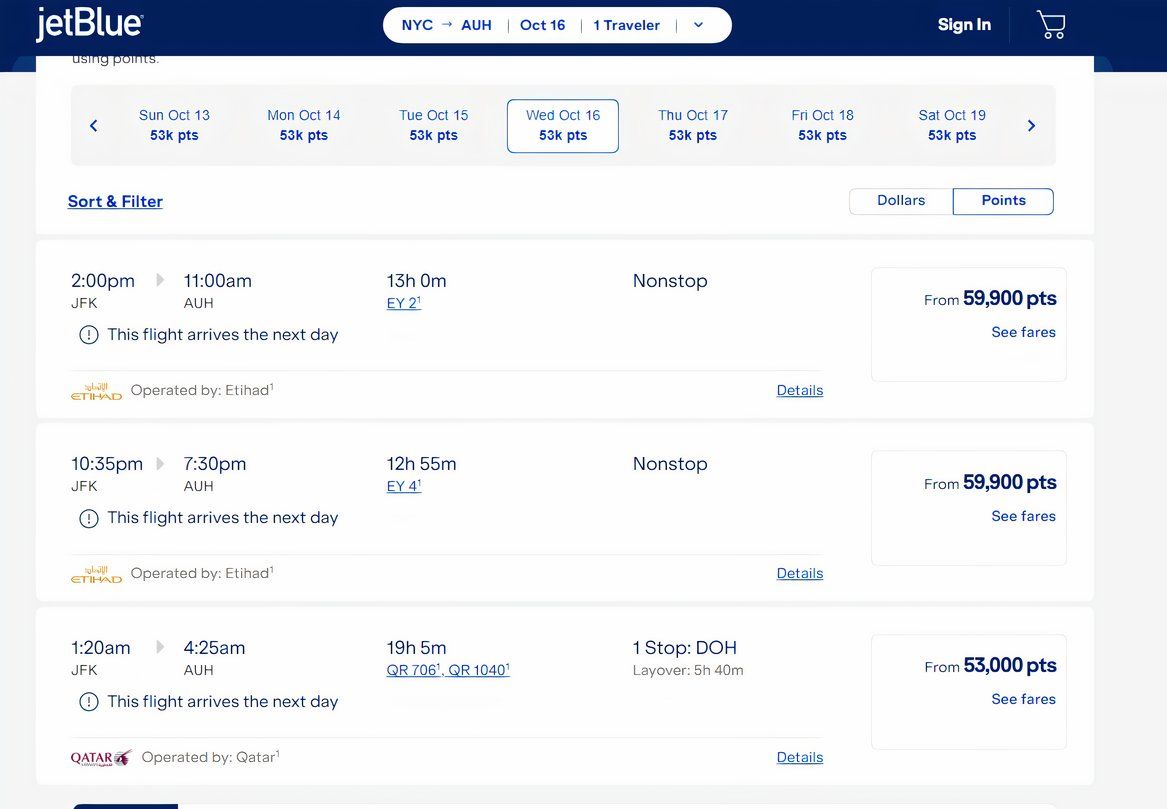1167x809 pixels.
Task: Click the Qatar Airways logo on last flight
Action: 101,758
